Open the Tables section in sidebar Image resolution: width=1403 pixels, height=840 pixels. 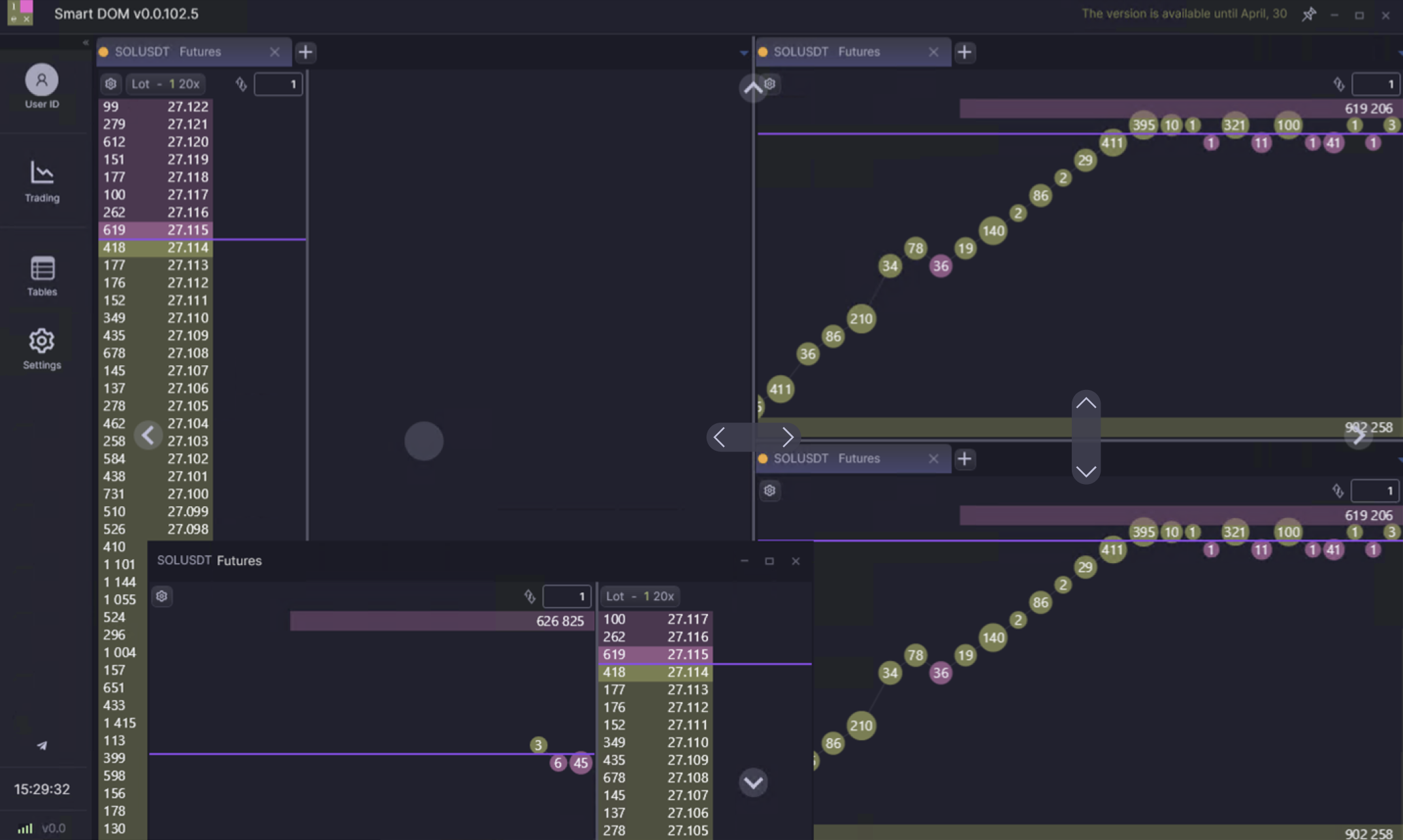(x=42, y=276)
